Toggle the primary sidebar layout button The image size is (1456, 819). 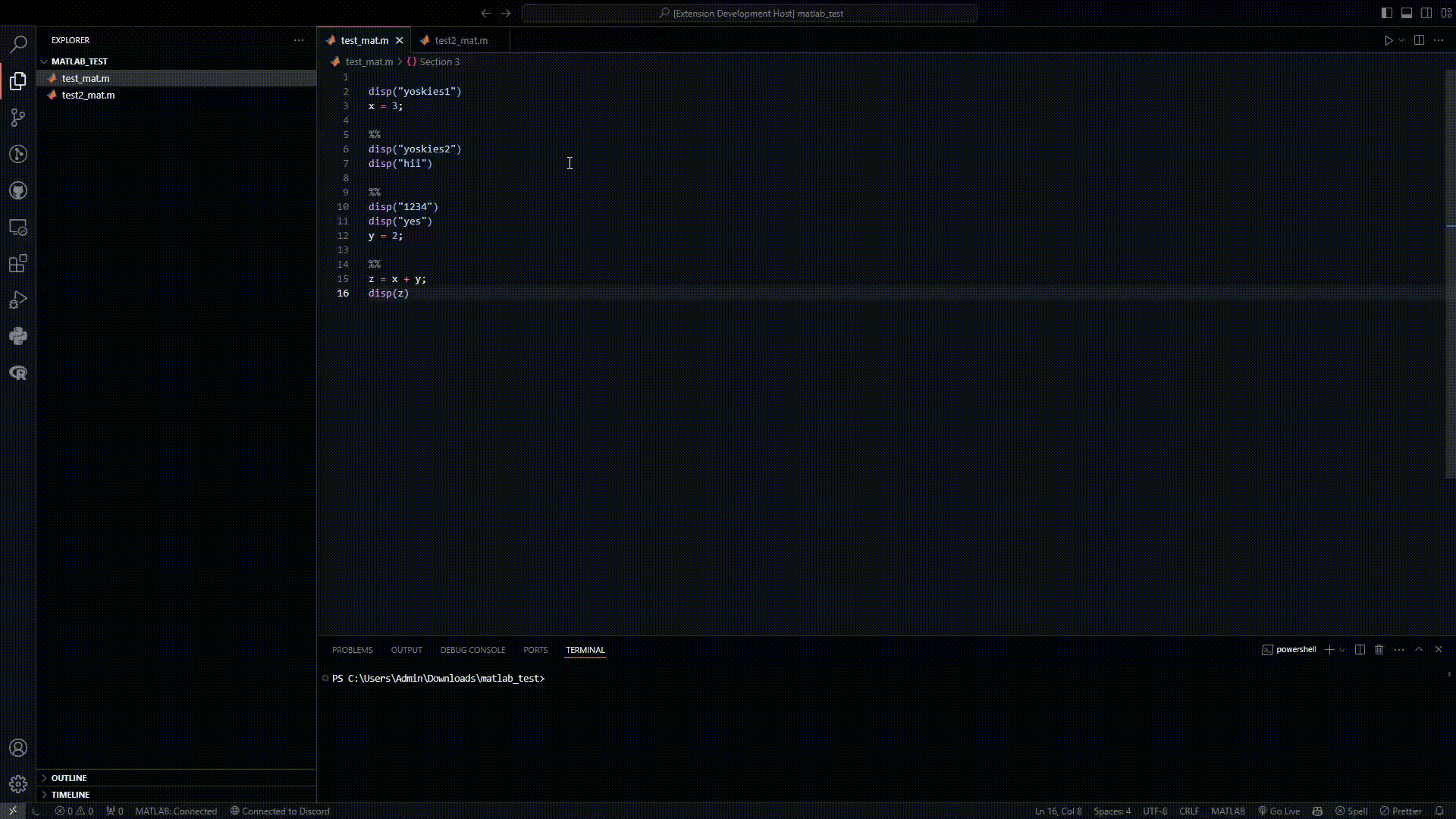pyautogui.click(x=1387, y=13)
